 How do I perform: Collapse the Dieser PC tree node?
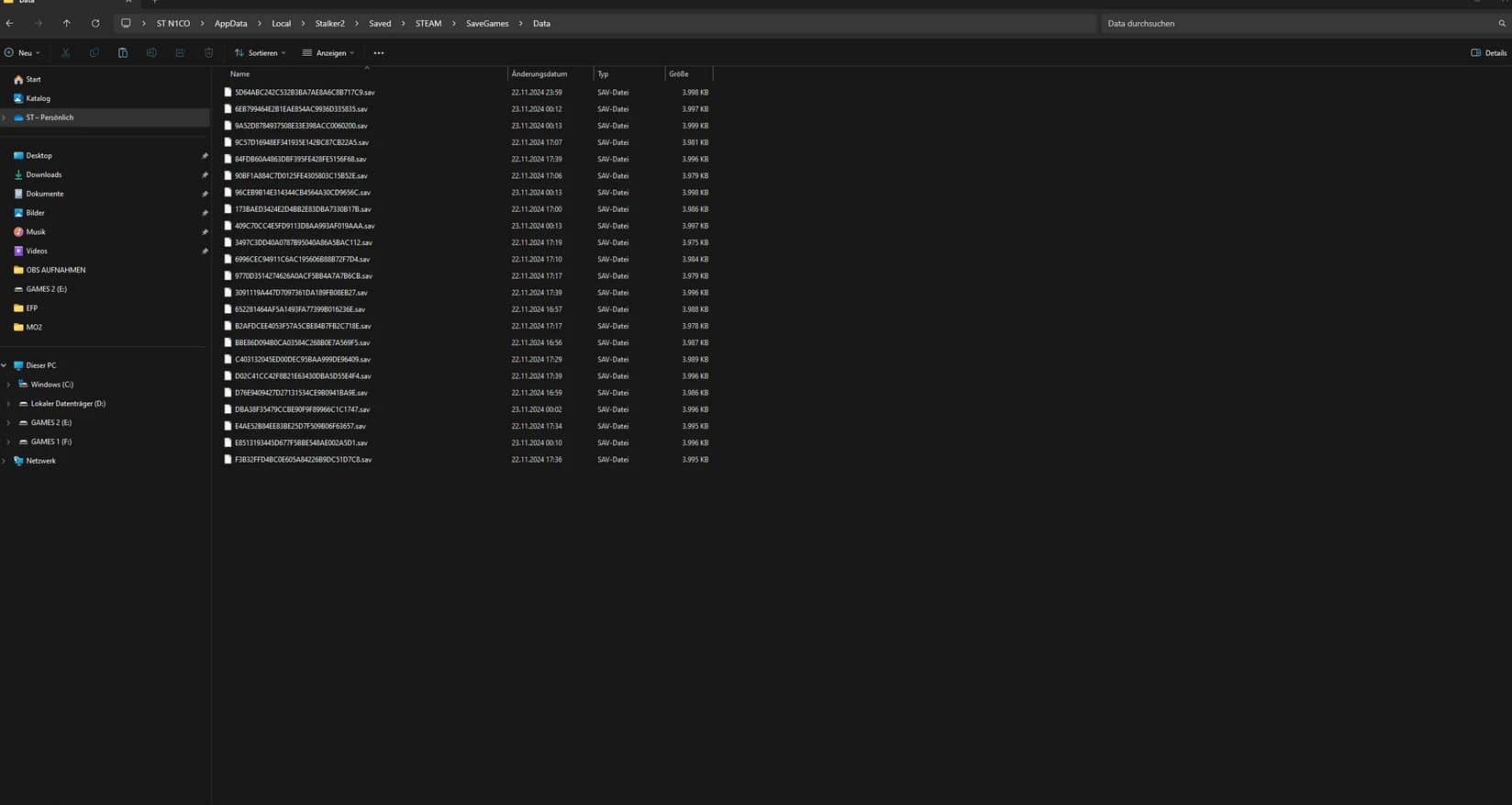pos(5,365)
